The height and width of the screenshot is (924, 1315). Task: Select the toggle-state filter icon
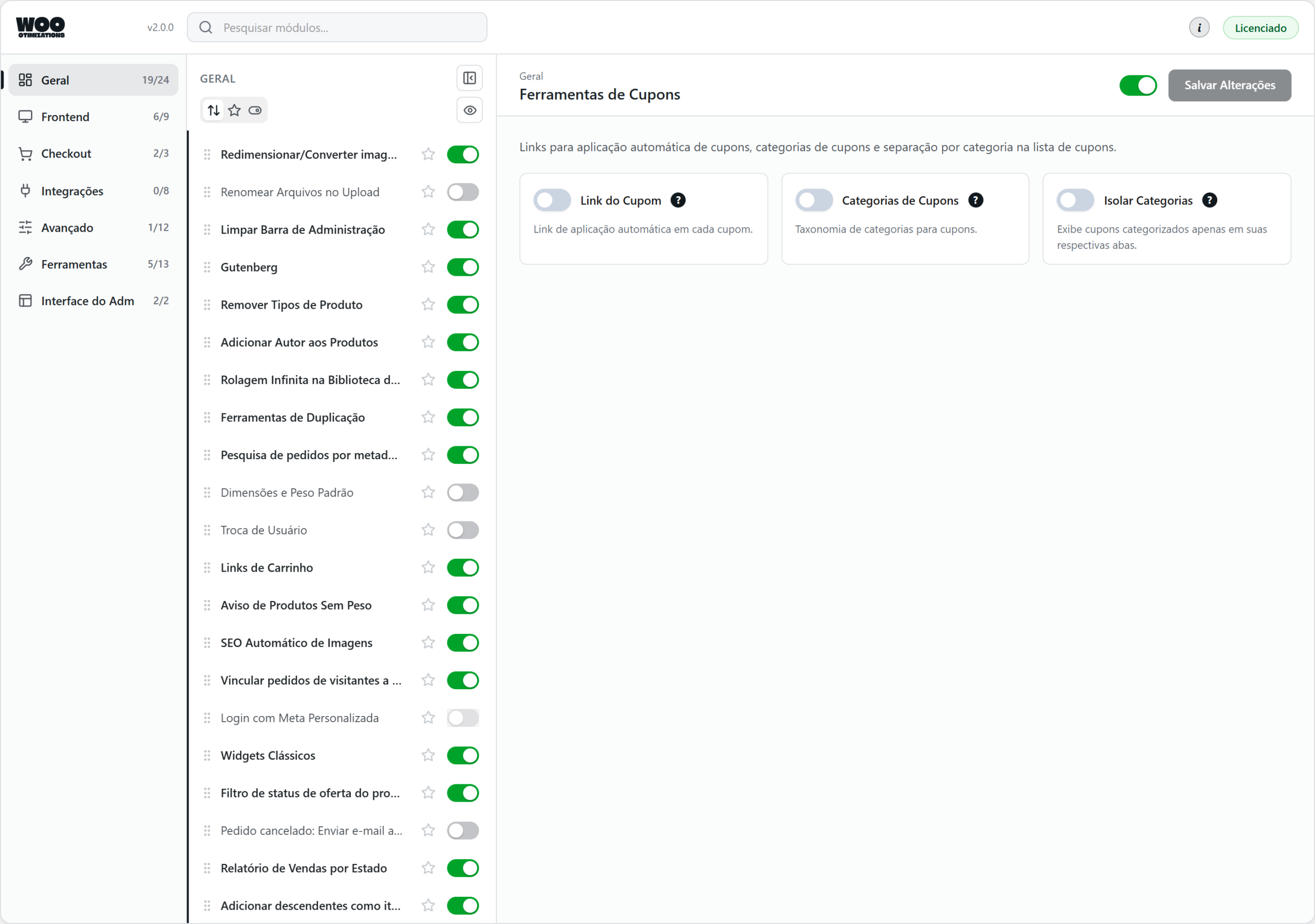coord(255,110)
